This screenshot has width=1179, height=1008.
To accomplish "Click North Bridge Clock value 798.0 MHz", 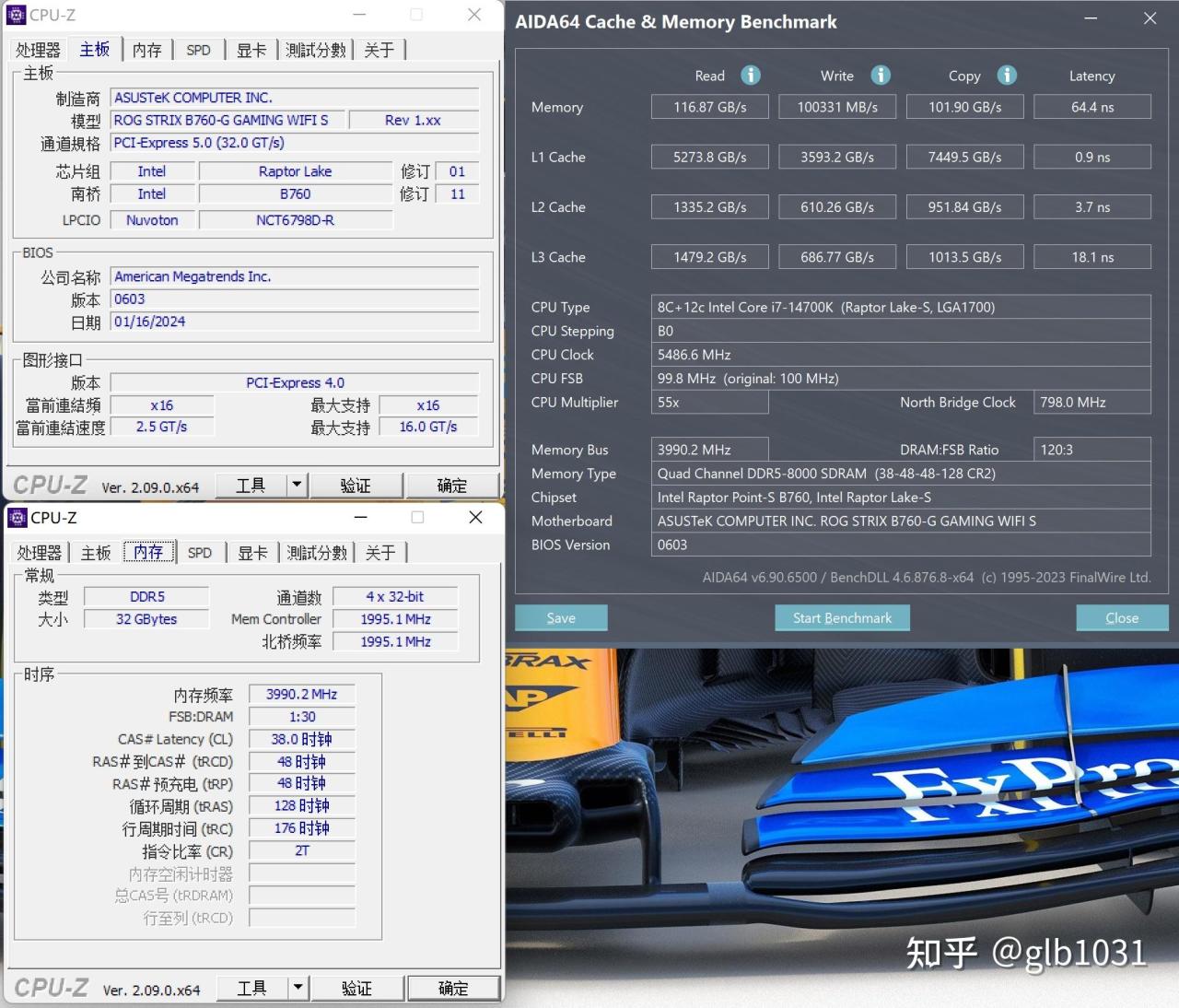I will pos(1092,403).
